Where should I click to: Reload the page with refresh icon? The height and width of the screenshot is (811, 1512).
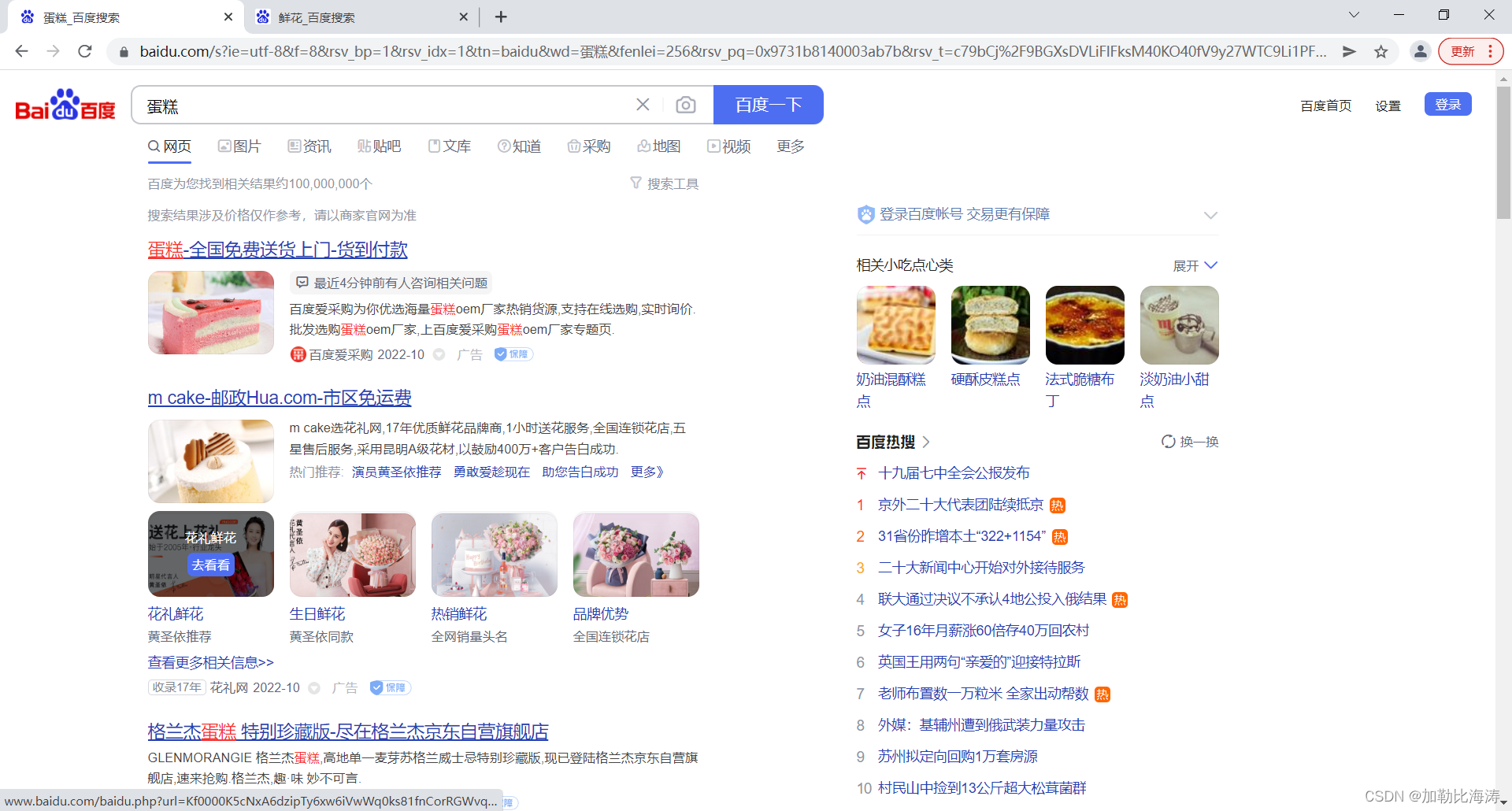(x=85, y=51)
